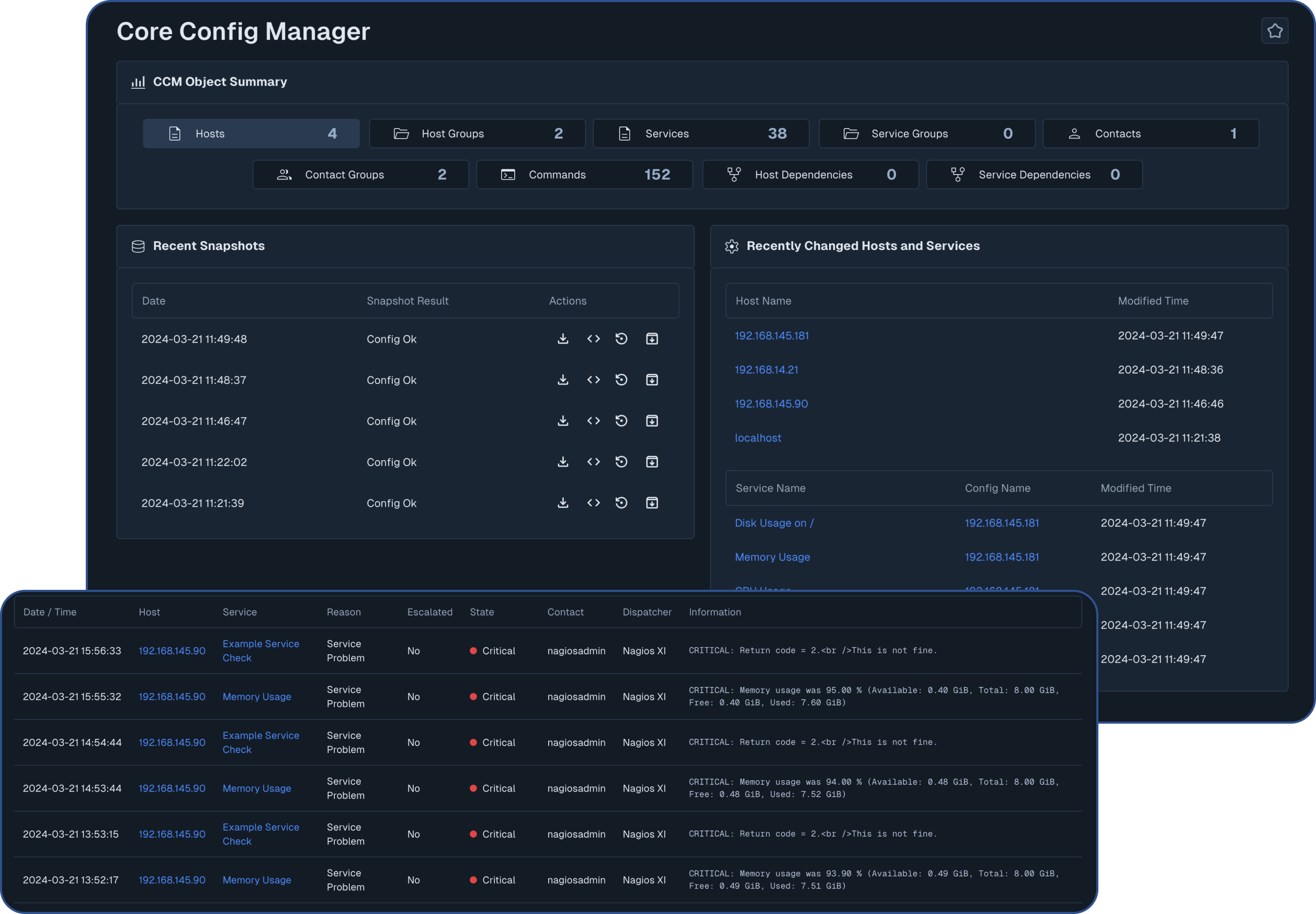Screen dimensions: 1316x914
Task: Open host 192.168.145.181 details
Action: point(772,336)
